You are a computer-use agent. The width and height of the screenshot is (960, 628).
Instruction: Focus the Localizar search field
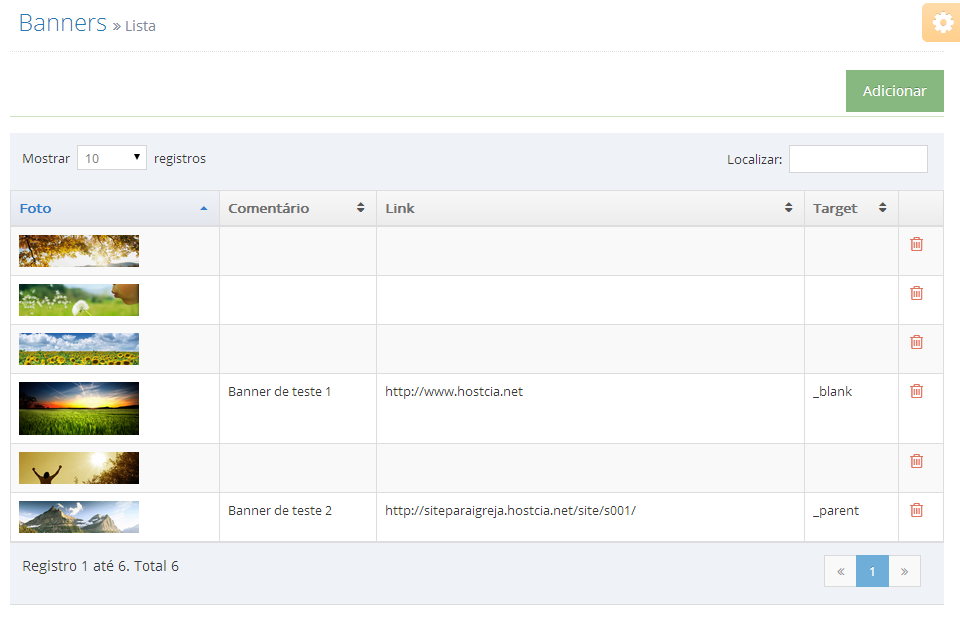(858, 159)
